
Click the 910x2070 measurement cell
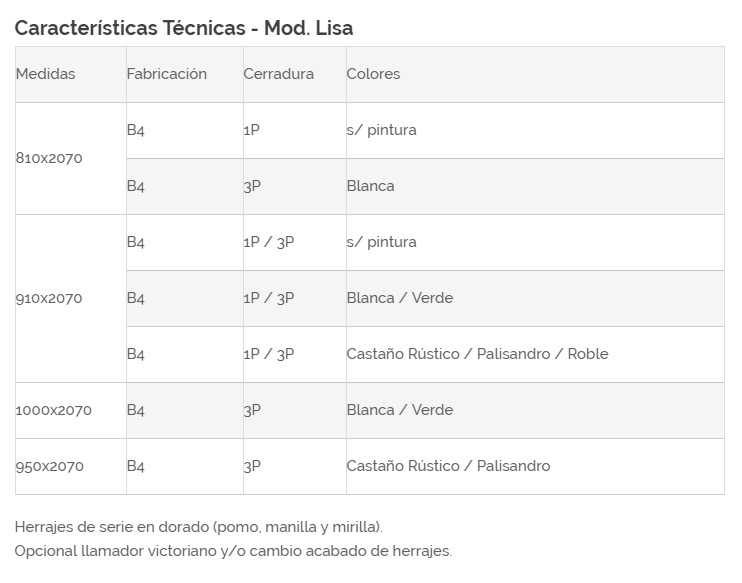point(49,298)
